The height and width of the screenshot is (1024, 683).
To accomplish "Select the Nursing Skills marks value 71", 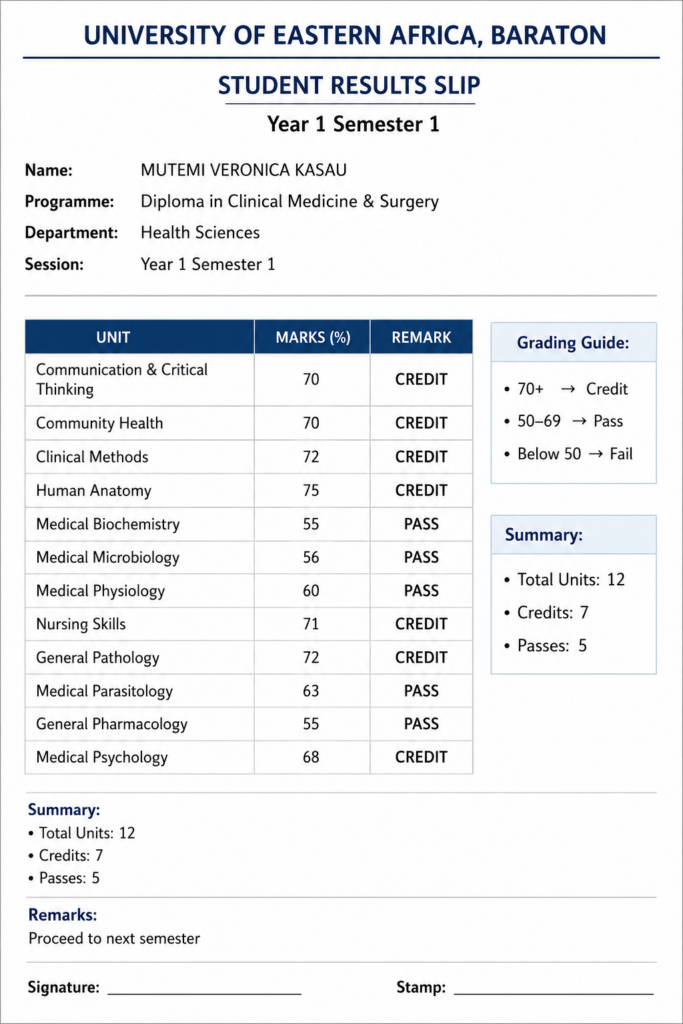I will point(311,624).
